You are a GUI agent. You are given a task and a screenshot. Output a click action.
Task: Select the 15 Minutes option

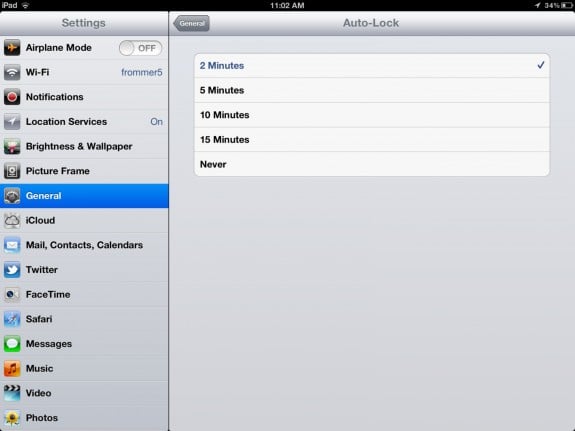372,139
